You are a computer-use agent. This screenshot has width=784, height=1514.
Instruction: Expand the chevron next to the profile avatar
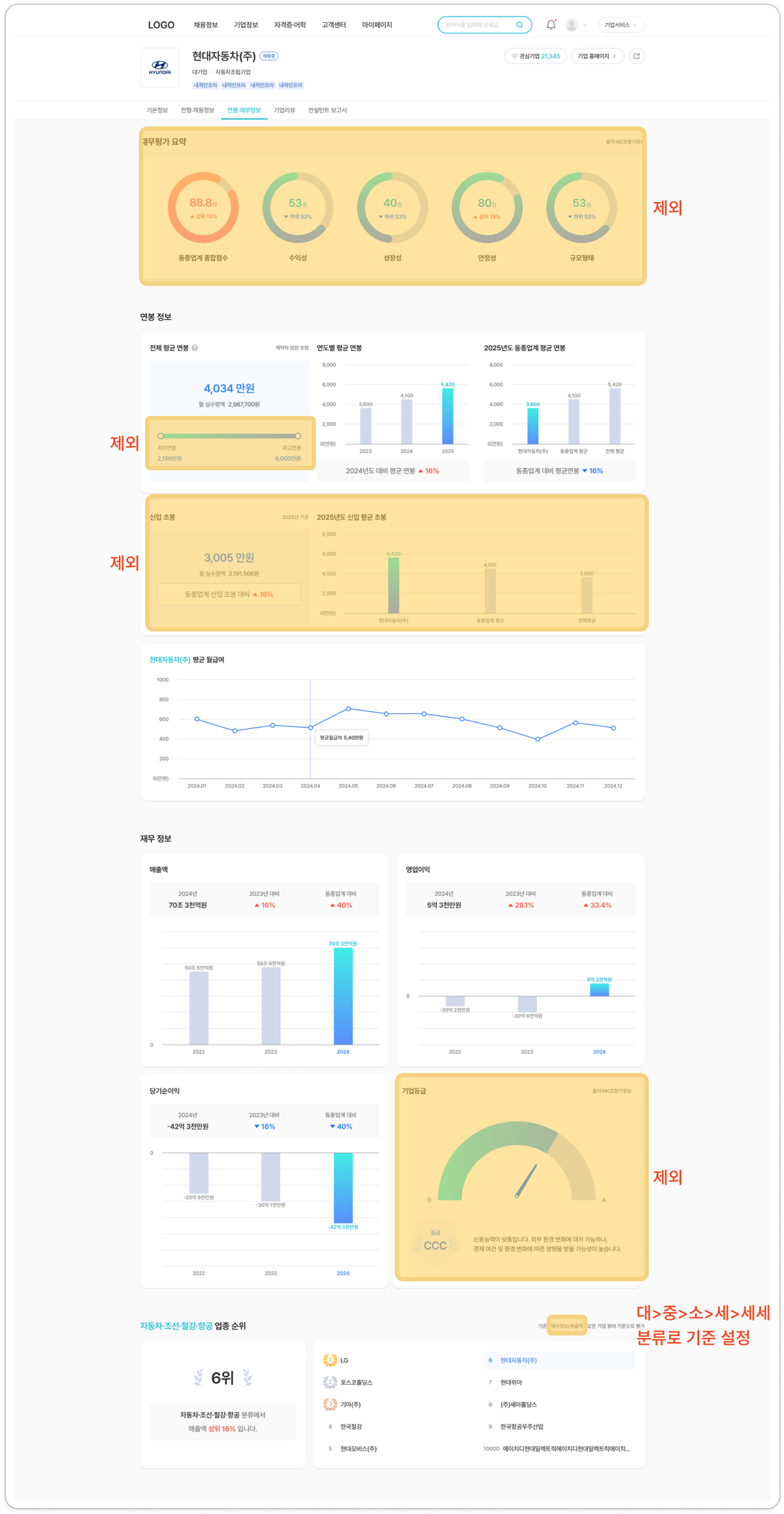tap(585, 25)
